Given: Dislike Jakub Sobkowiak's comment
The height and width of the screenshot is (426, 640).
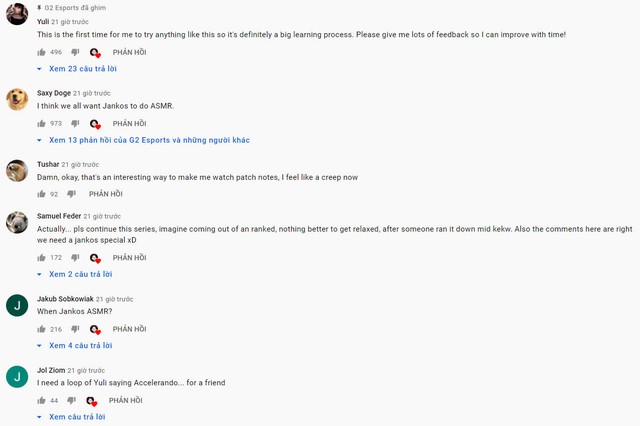Looking at the screenshot, I should [x=75, y=329].
